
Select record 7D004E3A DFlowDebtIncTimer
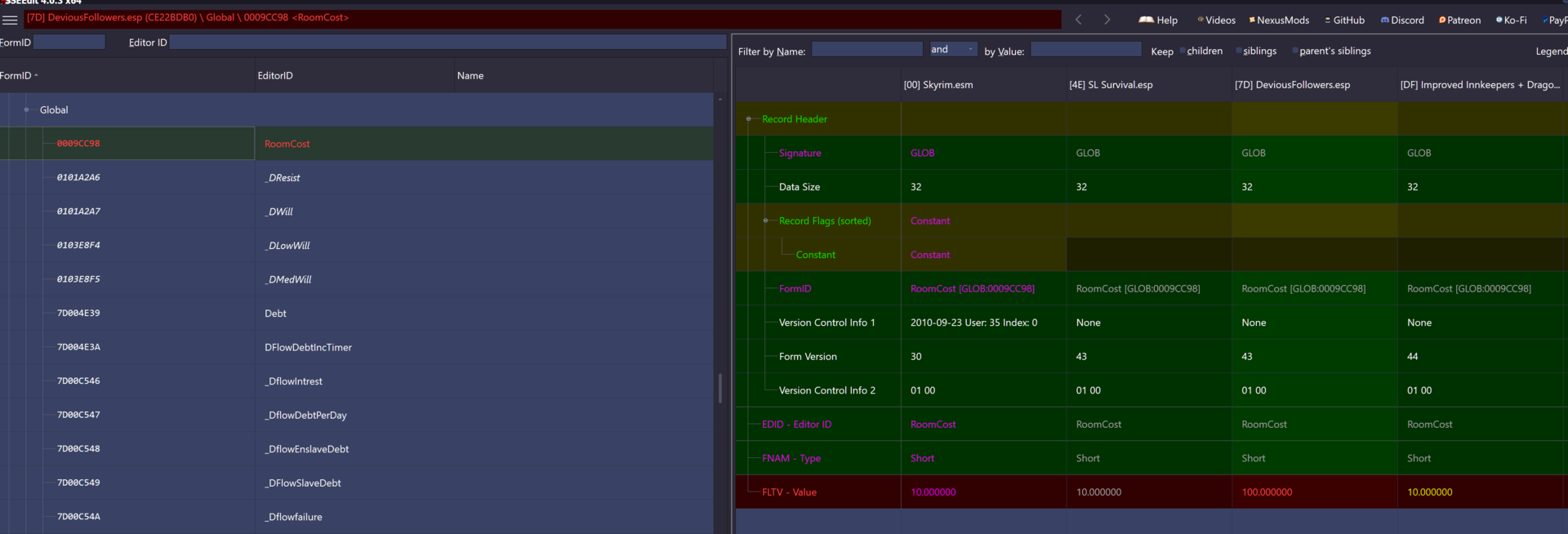356,347
